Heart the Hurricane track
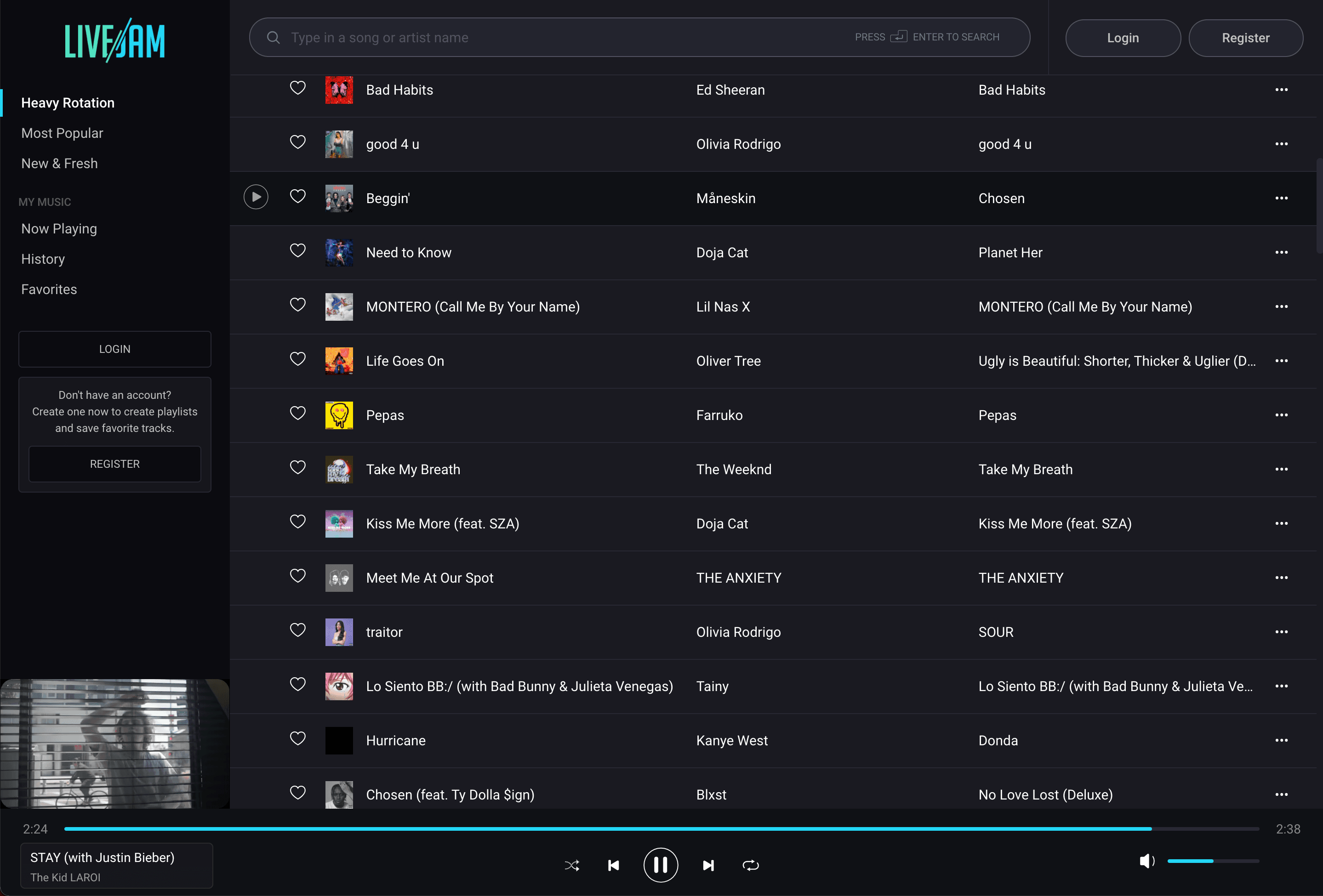The image size is (1323, 896). click(298, 738)
